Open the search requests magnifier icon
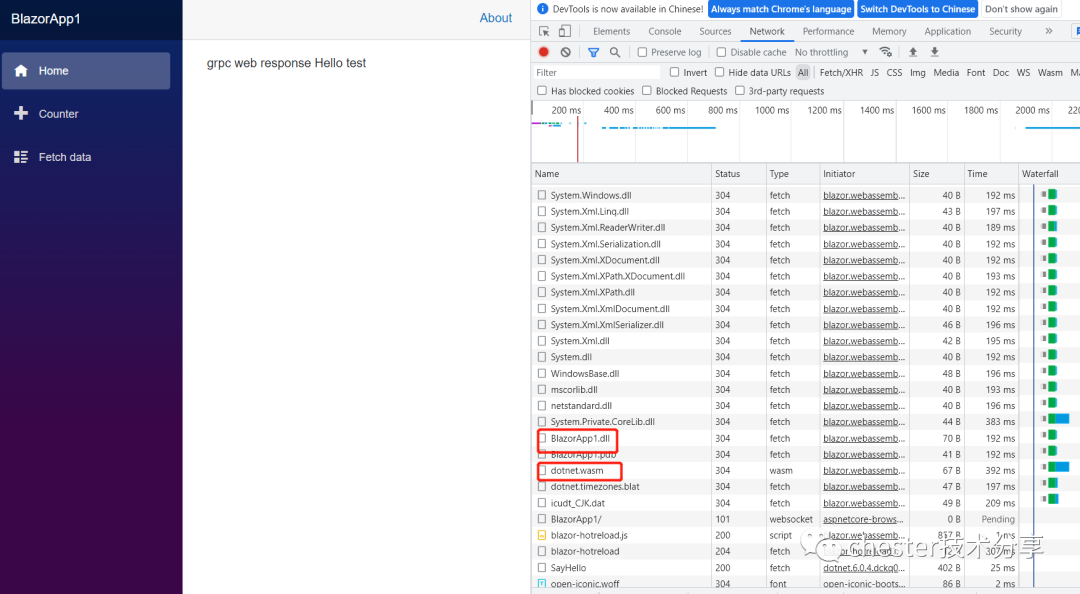This screenshot has height=594, width=1080. [613, 52]
